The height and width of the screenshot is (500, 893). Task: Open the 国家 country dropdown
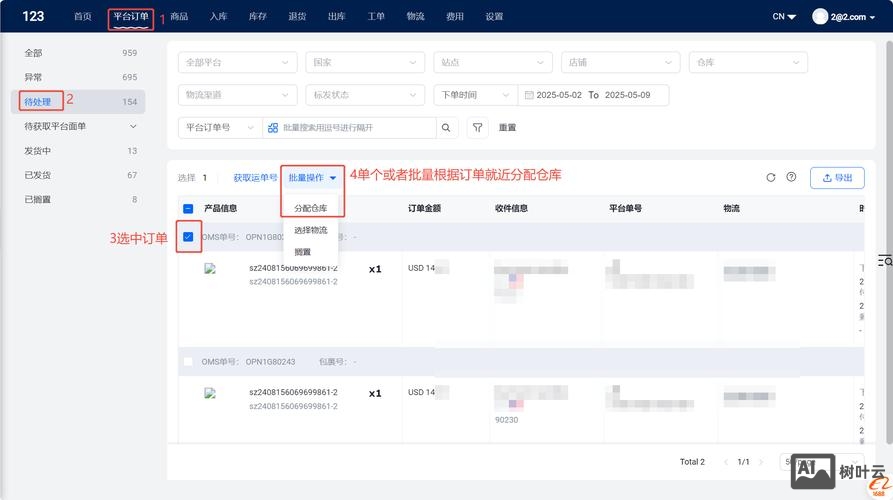click(x=365, y=62)
